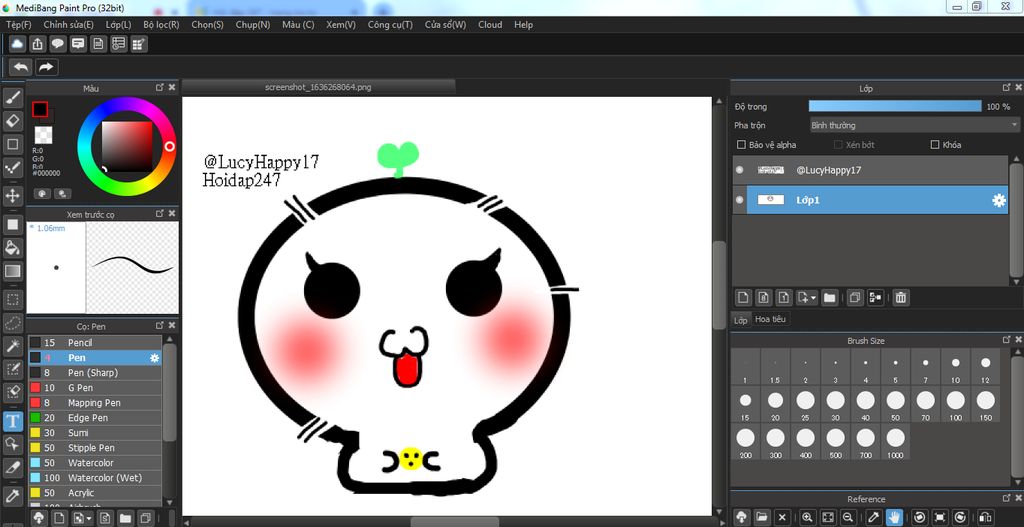Click the transparent color swatch

coord(43,135)
